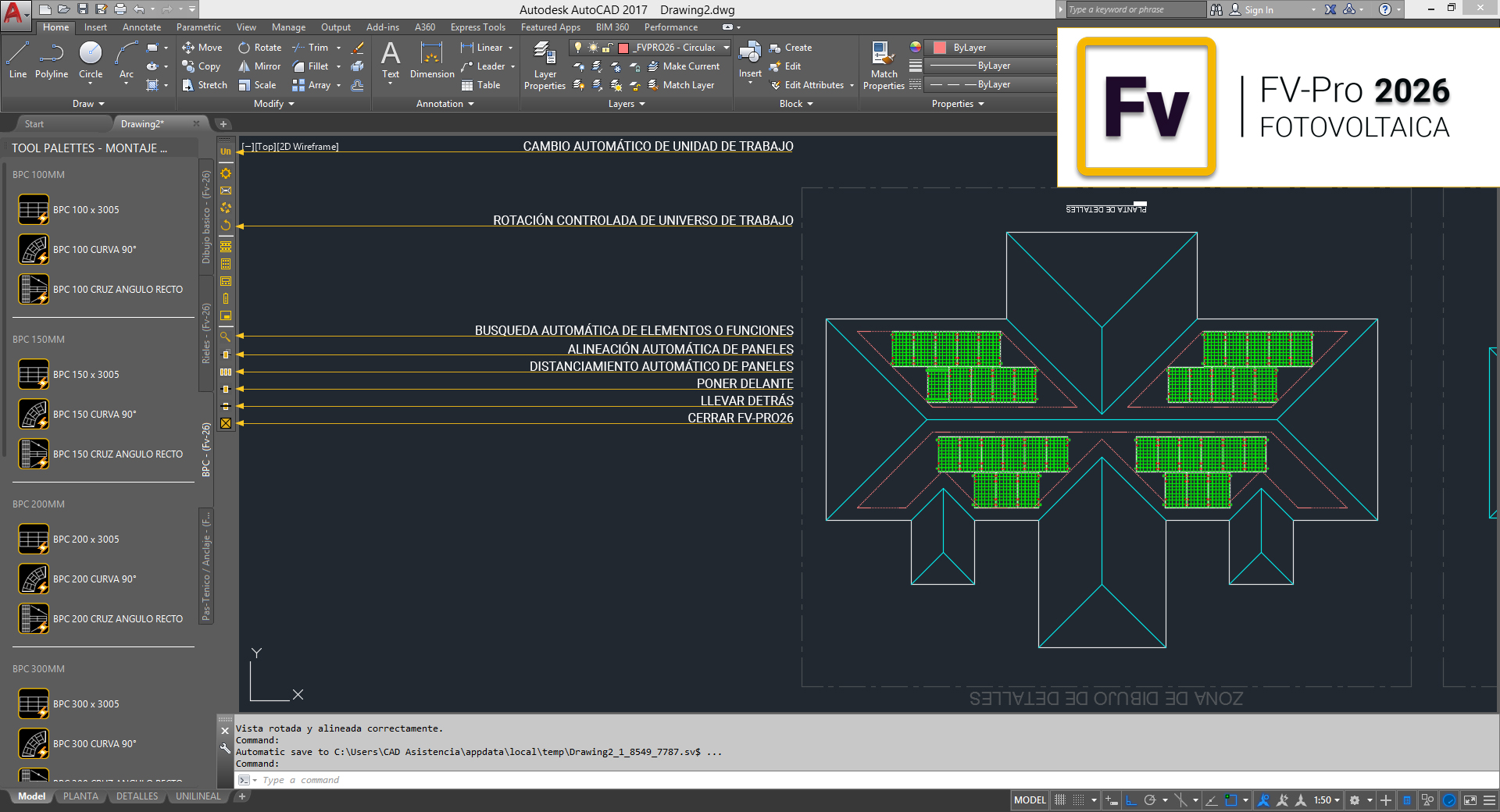
Task: Open the DETALLES layout tab
Action: [137, 796]
